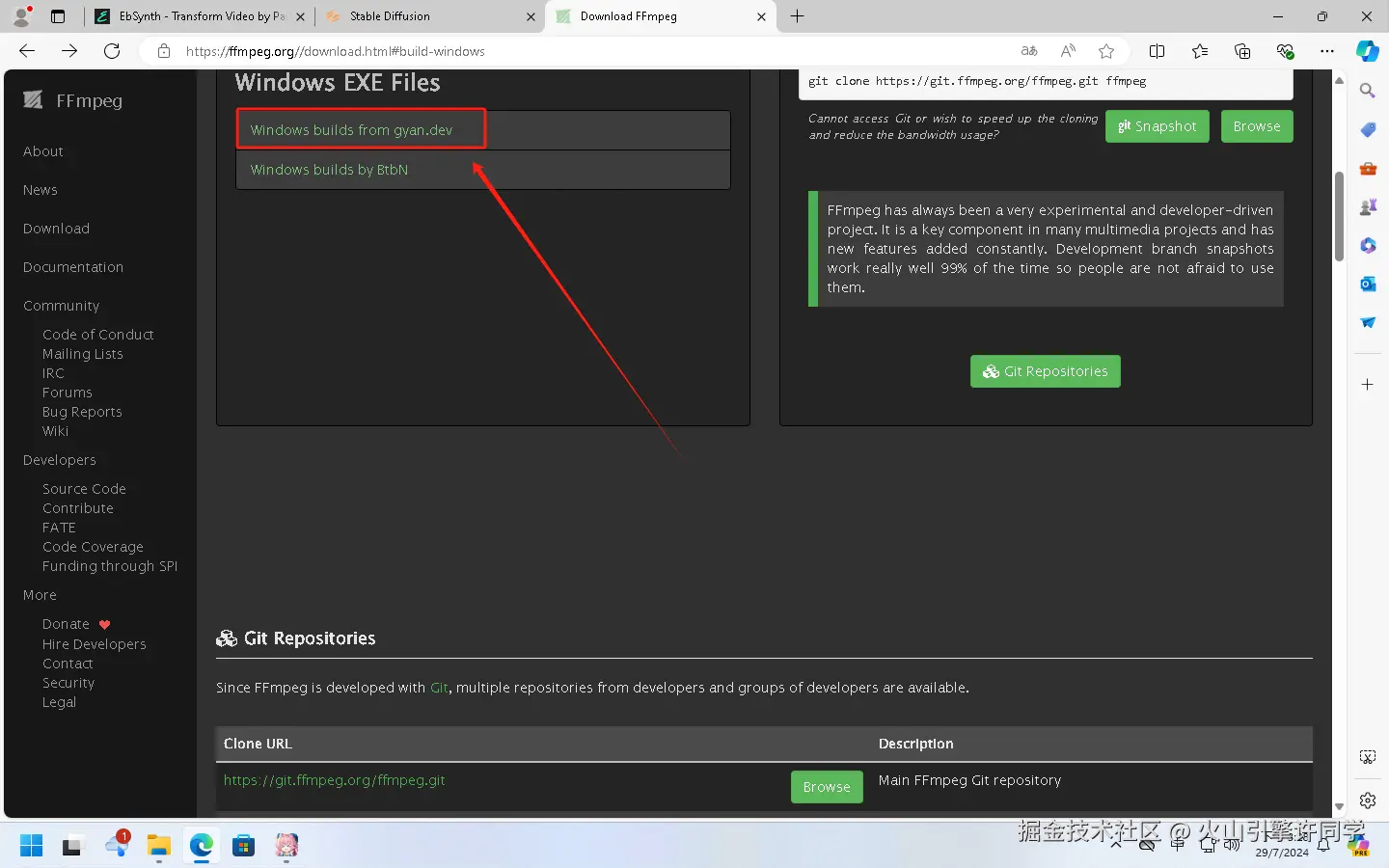The height and width of the screenshot is (868, 1389).
Task: Click the page vertical scrollbar thumb
Action: coord(1339,216)
